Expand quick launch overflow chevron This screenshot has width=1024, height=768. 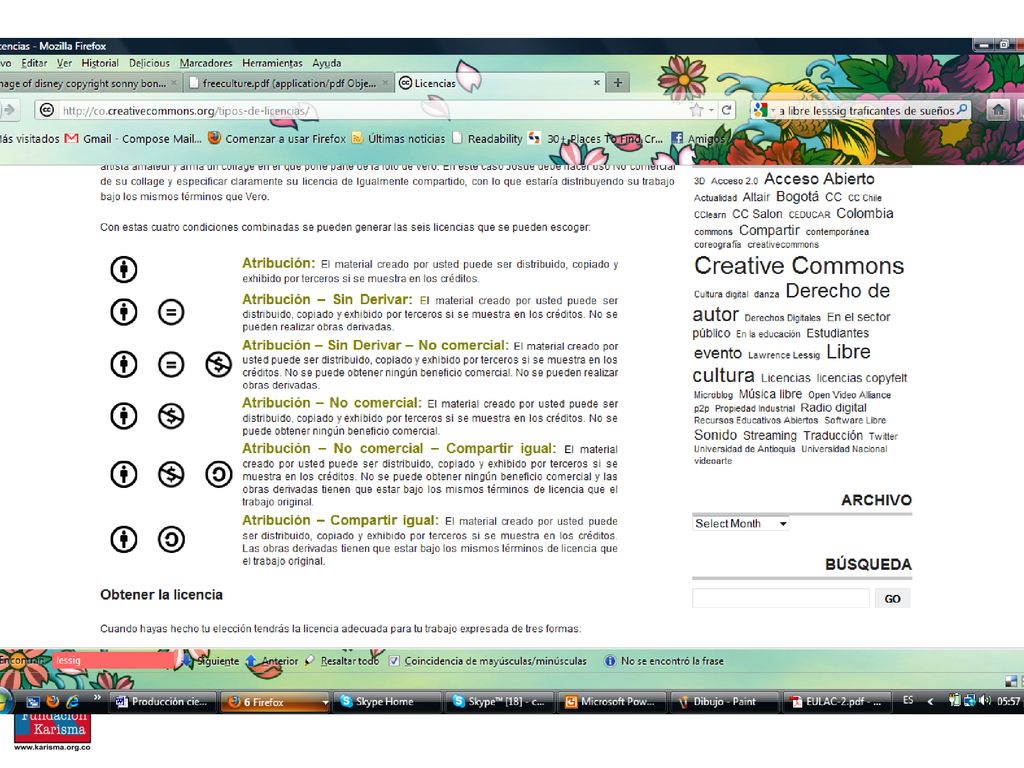coord(97,698)
